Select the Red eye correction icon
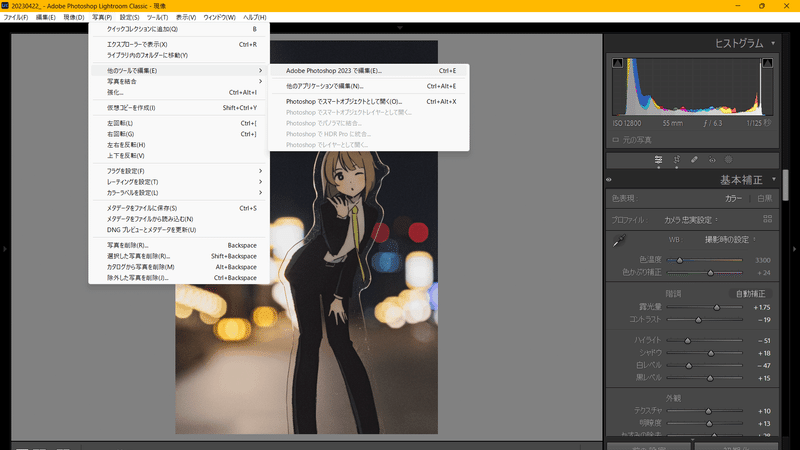The width and height of the screenshot is (800, 450). [x=712, y=160]
